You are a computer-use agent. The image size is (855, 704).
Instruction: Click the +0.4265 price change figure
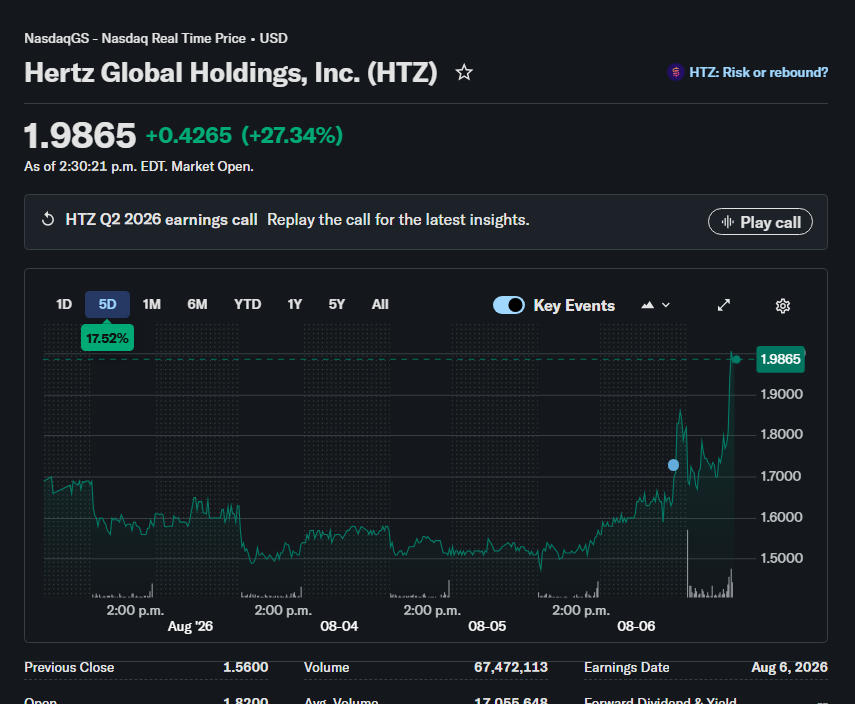tap(189, 136)
